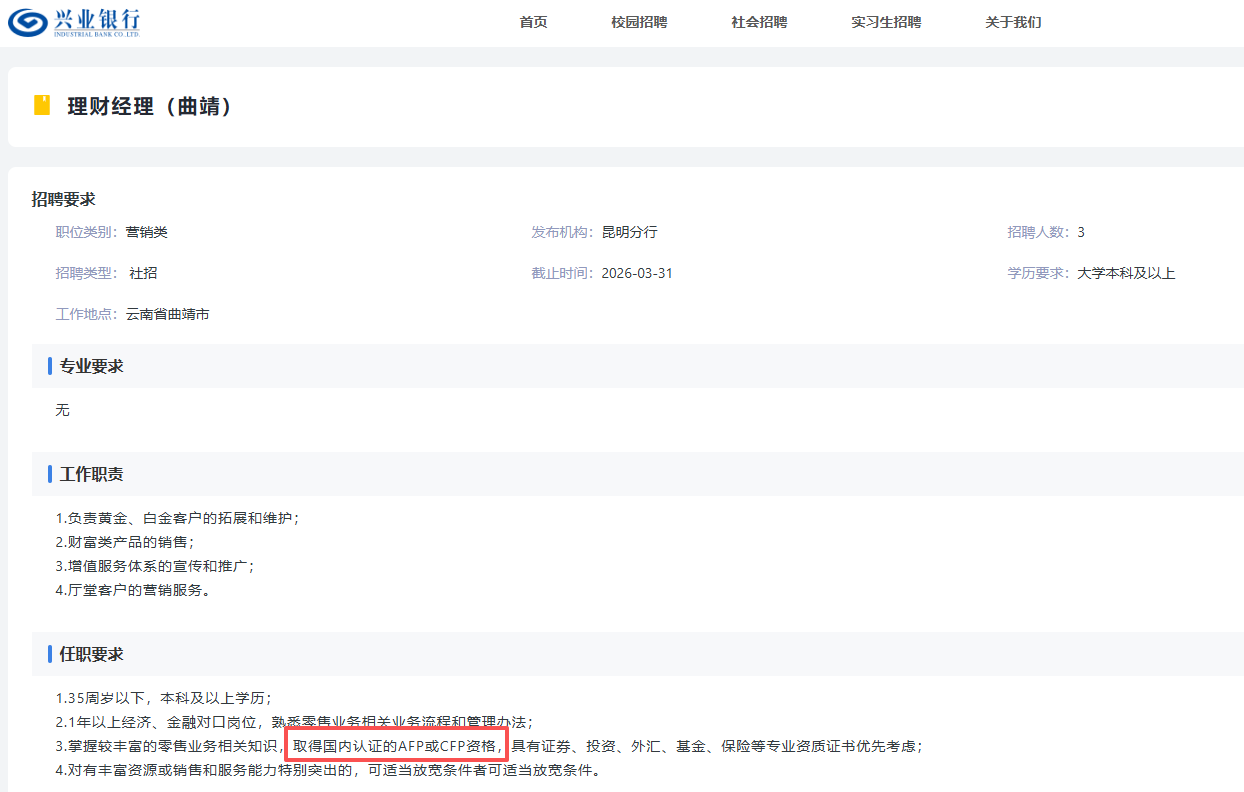This screenshot has width=1244, height=792.
Task: Click the 任职要求 section header
Action: (x=92, y=654)
